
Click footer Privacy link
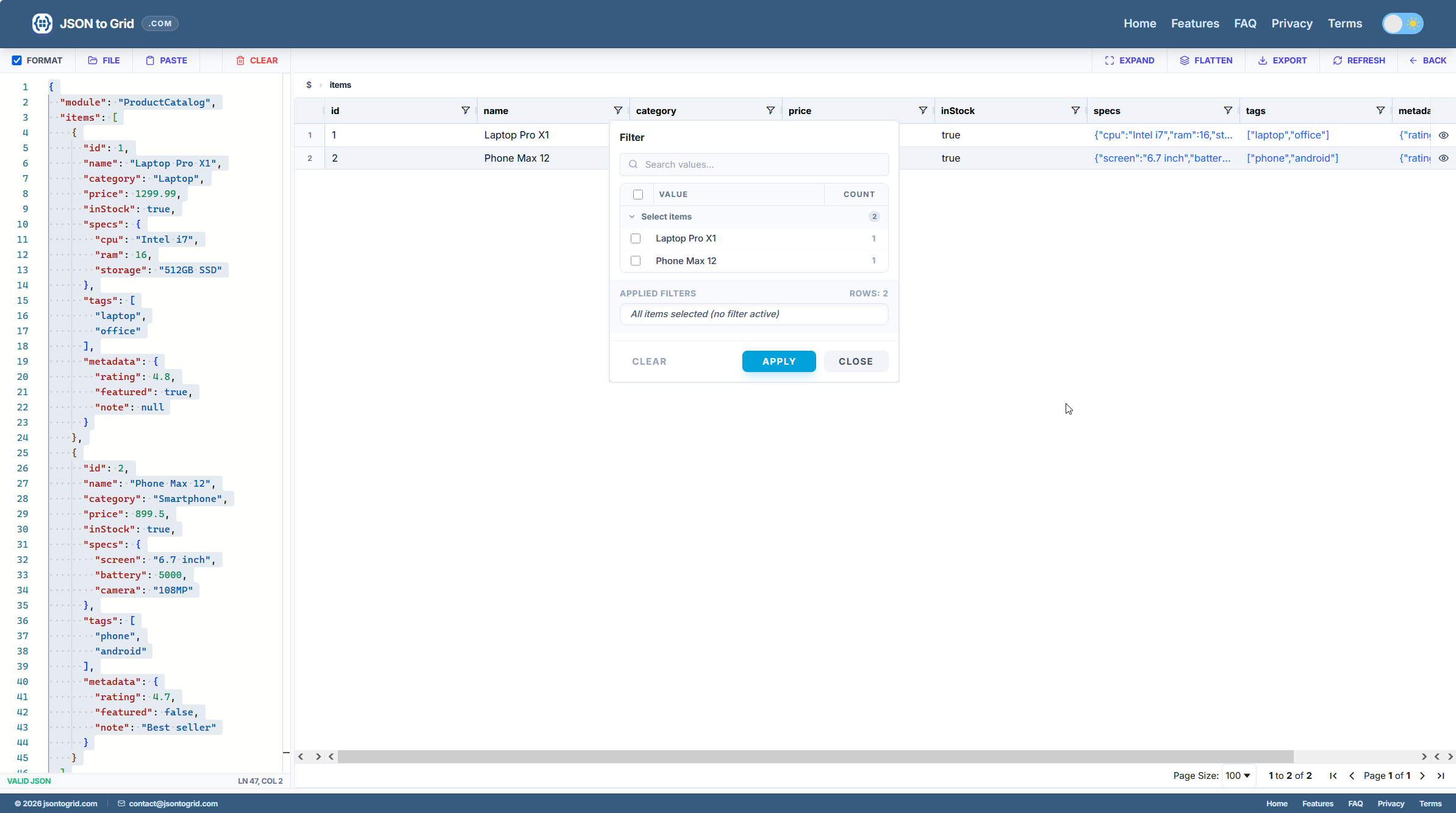pyautogui.click(x=1391, y=803)
